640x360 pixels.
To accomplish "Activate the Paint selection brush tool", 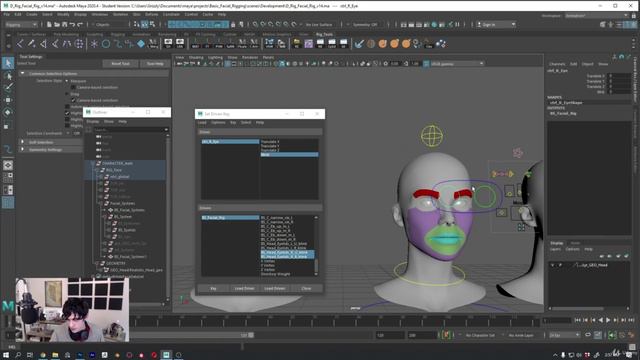I will pos(8,87).
